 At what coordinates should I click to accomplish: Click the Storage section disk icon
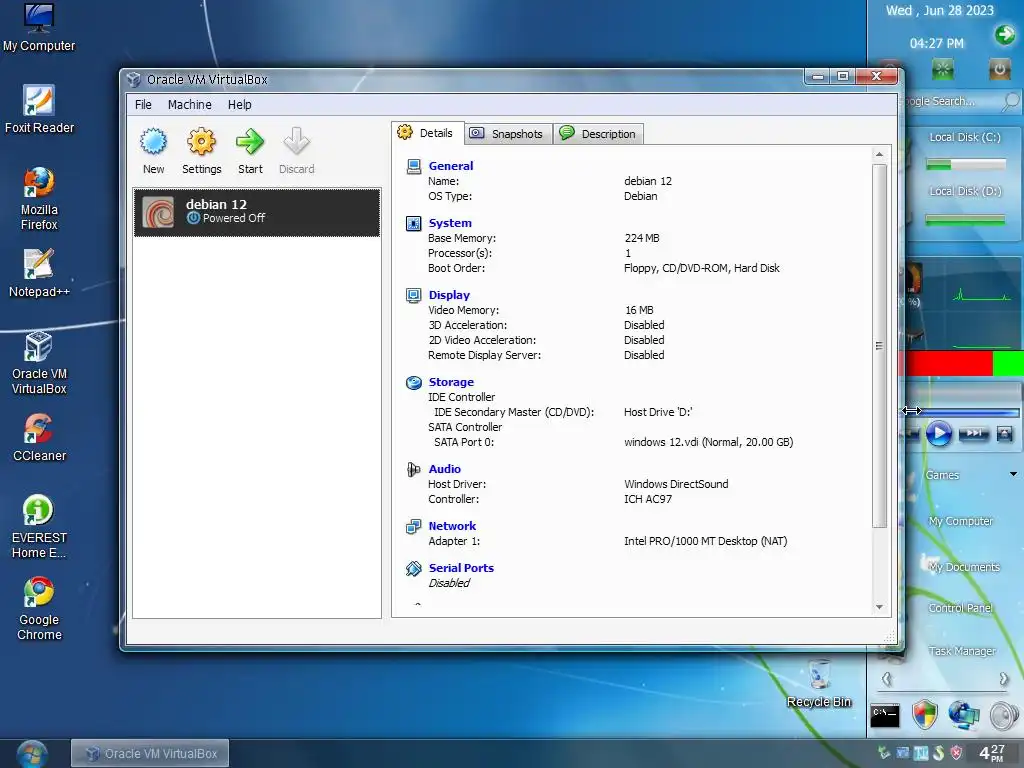pos(413,383)
